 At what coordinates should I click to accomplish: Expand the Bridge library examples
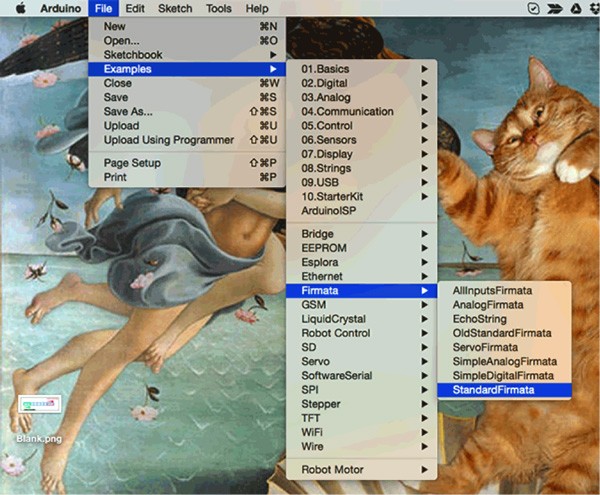362,234
